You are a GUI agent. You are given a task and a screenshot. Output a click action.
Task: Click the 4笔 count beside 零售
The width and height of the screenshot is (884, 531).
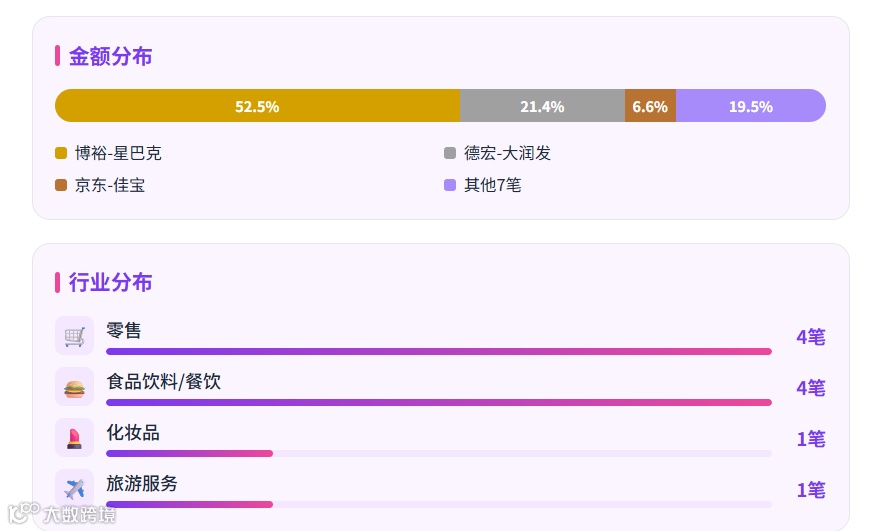point(811,337)
